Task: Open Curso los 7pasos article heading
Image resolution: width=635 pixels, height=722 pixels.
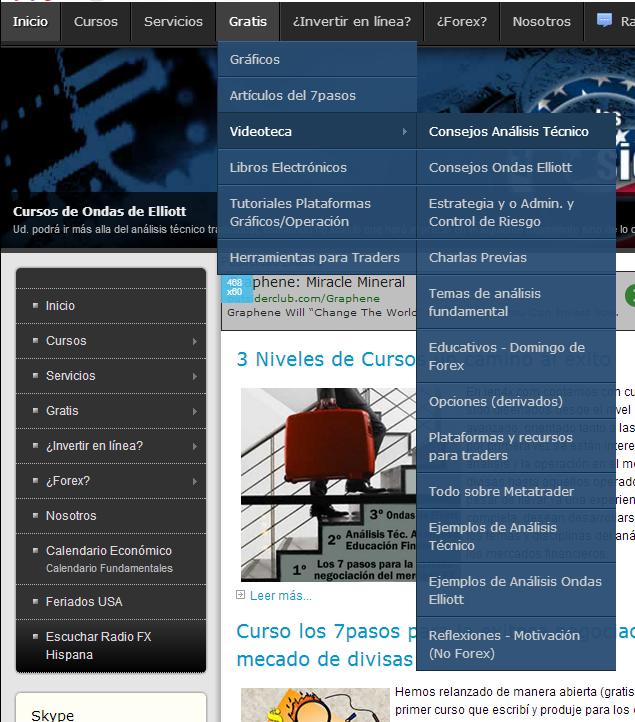Action: point(326,645)
